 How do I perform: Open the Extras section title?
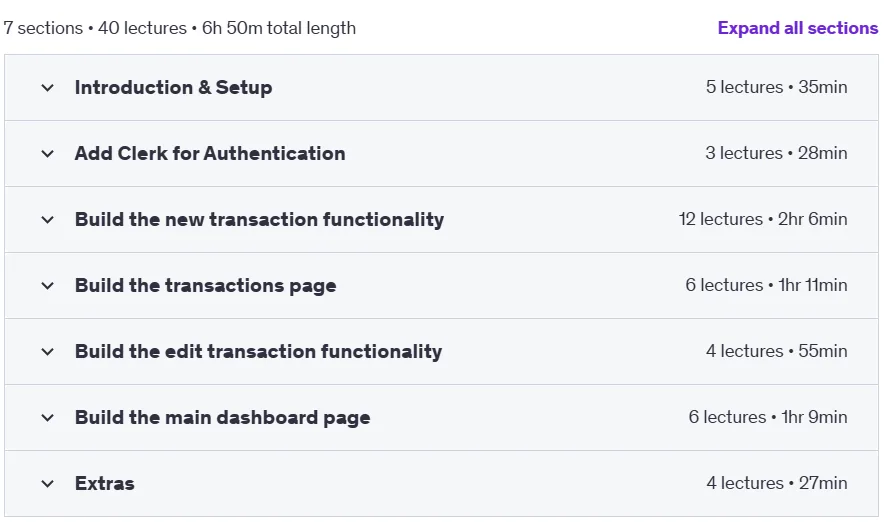pos(105,483)
